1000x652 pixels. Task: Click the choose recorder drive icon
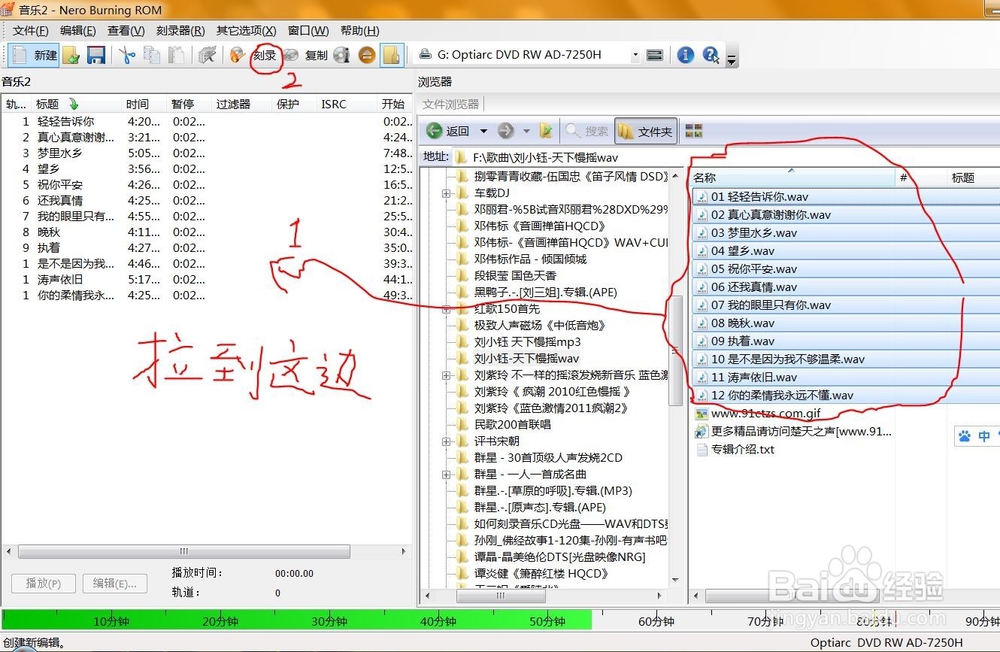click(654, 56)
